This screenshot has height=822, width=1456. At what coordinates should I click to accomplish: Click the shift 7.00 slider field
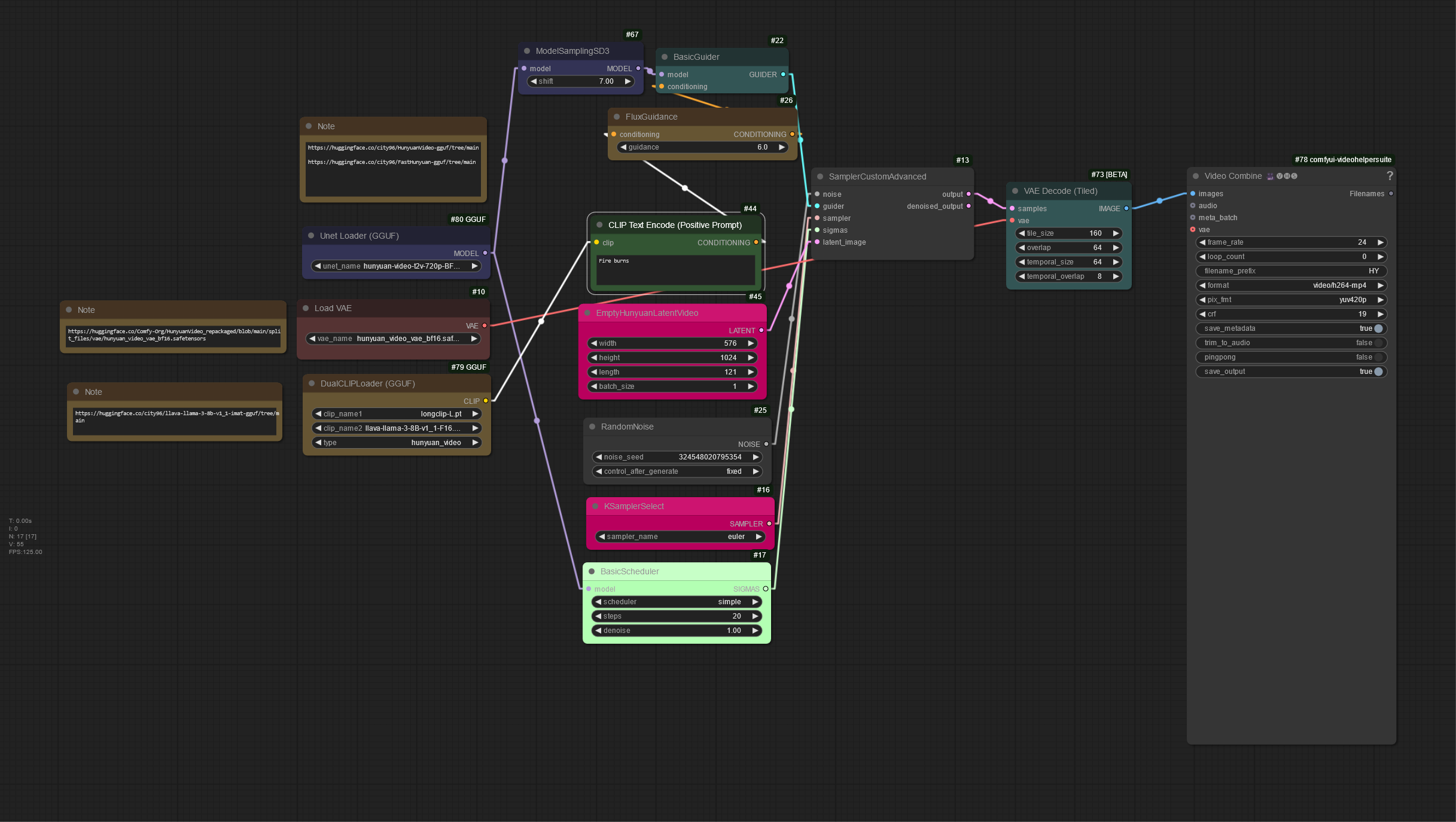click(x=580, y=81)
